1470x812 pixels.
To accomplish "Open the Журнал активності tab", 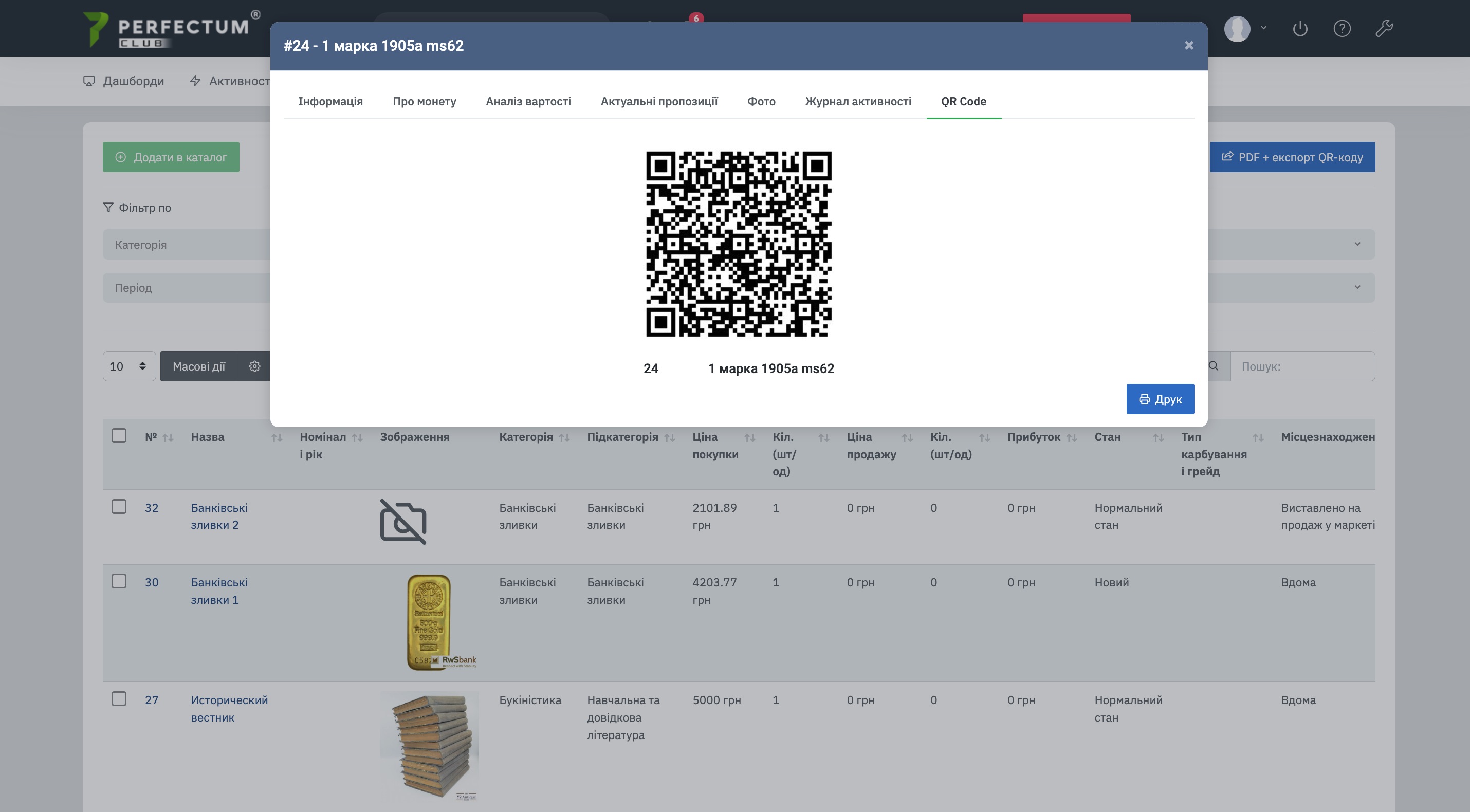I will tap(858, 102).
